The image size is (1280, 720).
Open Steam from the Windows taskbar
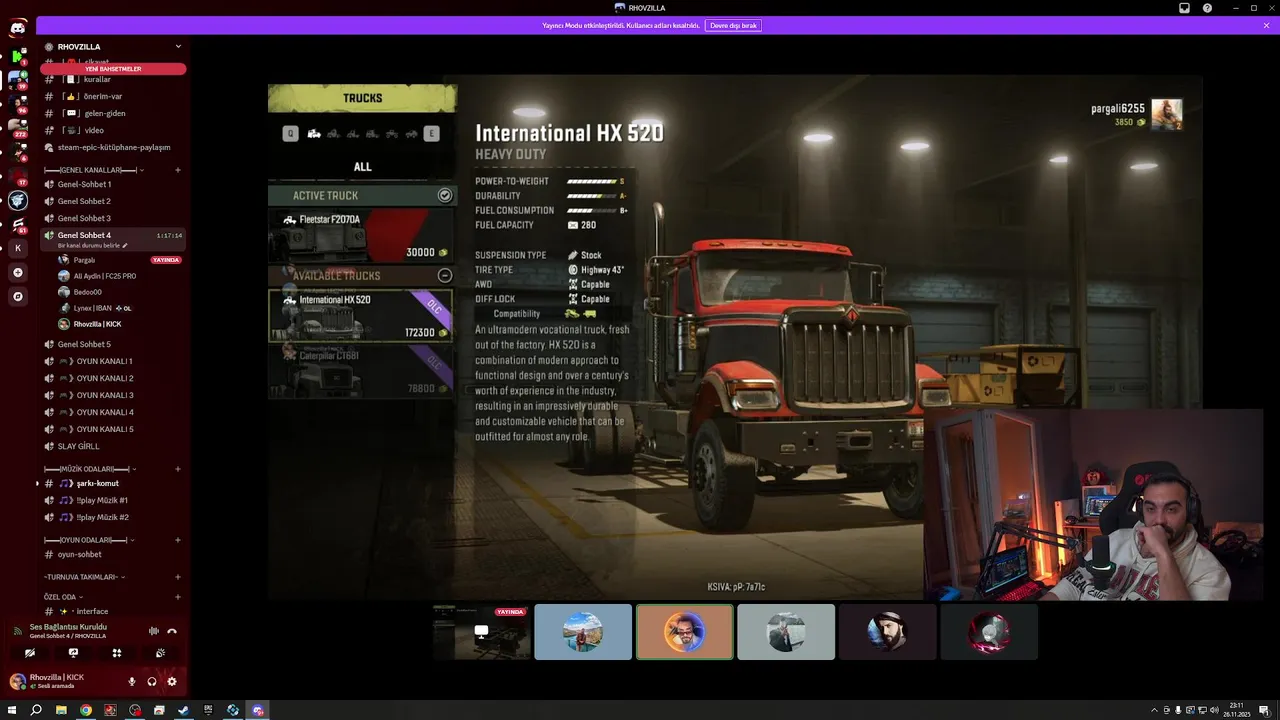click(183, 710)
